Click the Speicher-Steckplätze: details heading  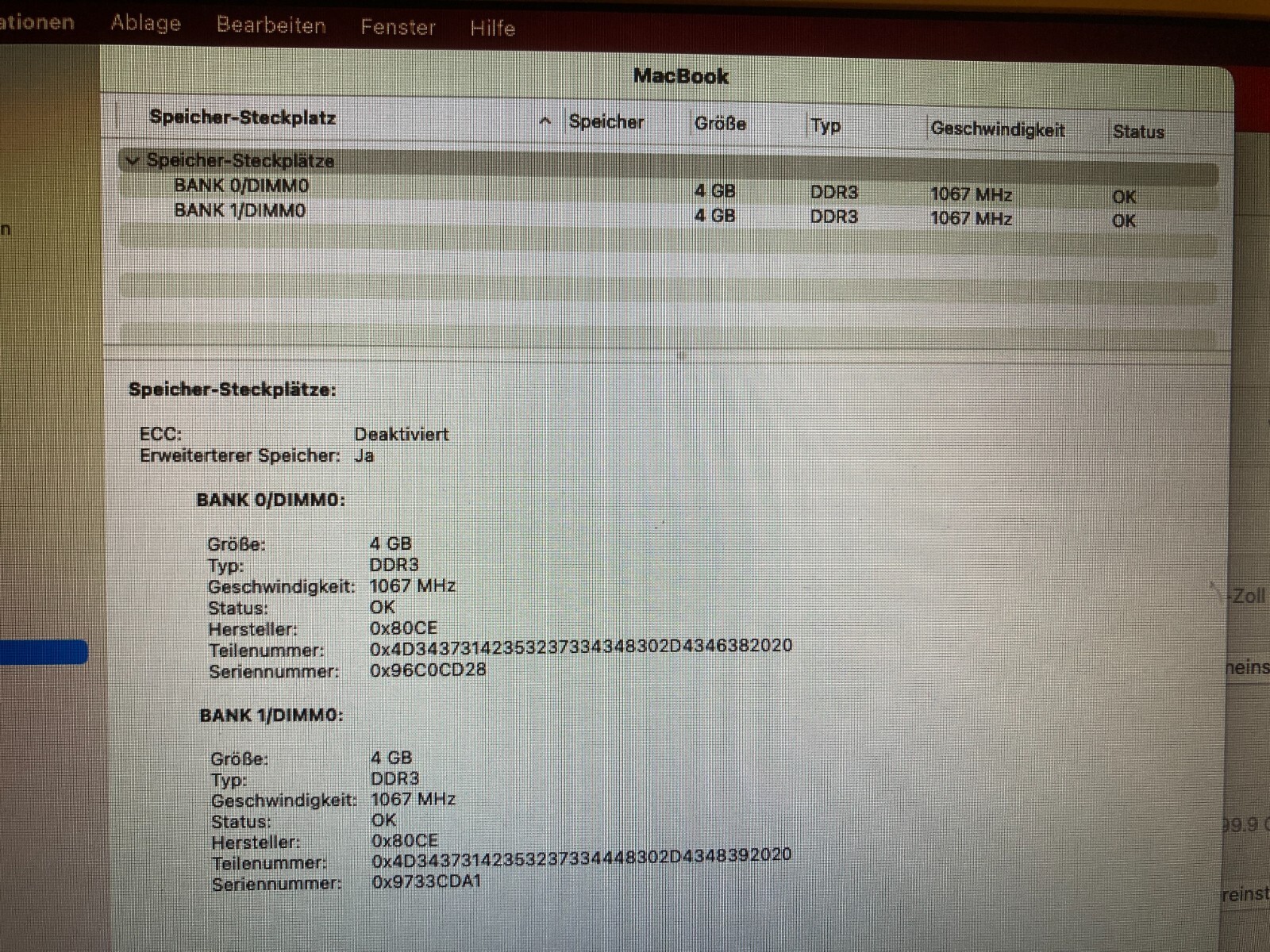click(x=232, y=390)
